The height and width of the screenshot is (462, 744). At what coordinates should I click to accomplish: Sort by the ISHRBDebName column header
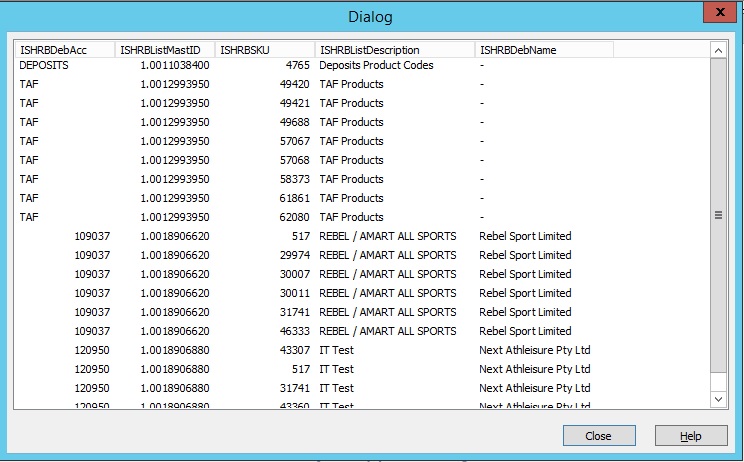pyautogui.click(x=544, y=49)
